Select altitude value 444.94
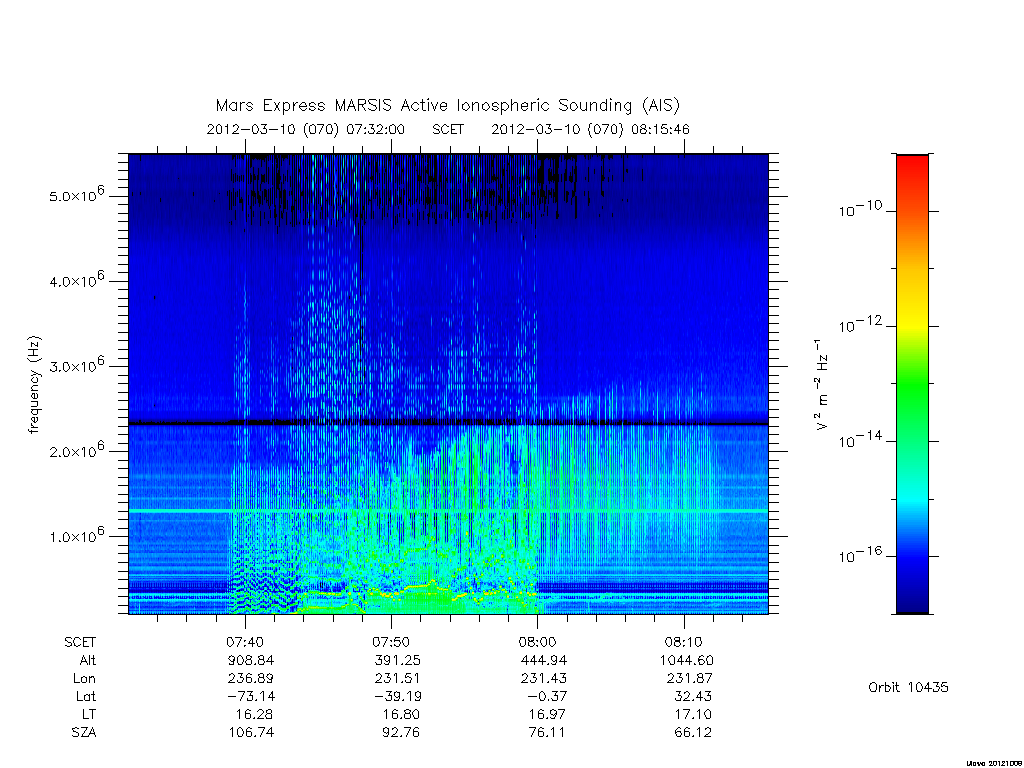Viewport: 1024px width, 768px height. tap(543, 660)
